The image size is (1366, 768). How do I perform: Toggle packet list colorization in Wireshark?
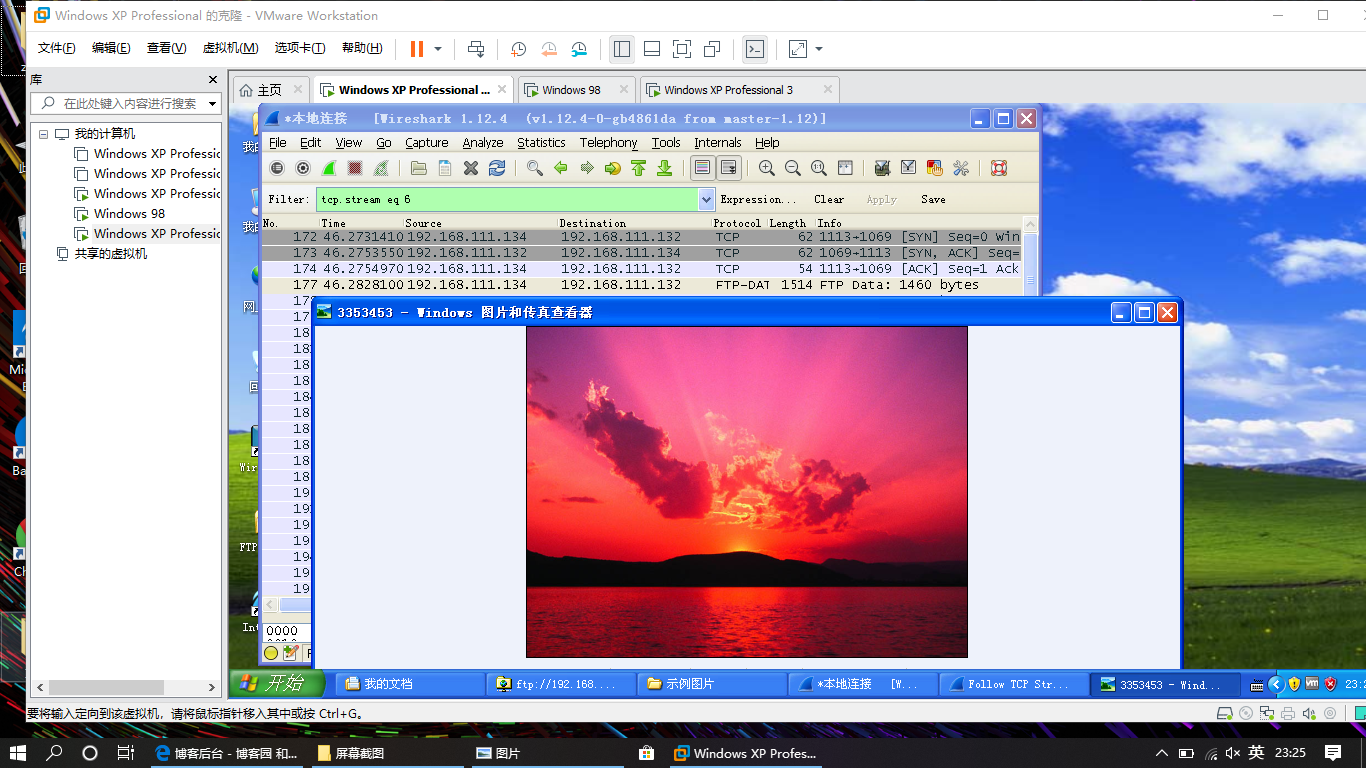coord(703,168)
